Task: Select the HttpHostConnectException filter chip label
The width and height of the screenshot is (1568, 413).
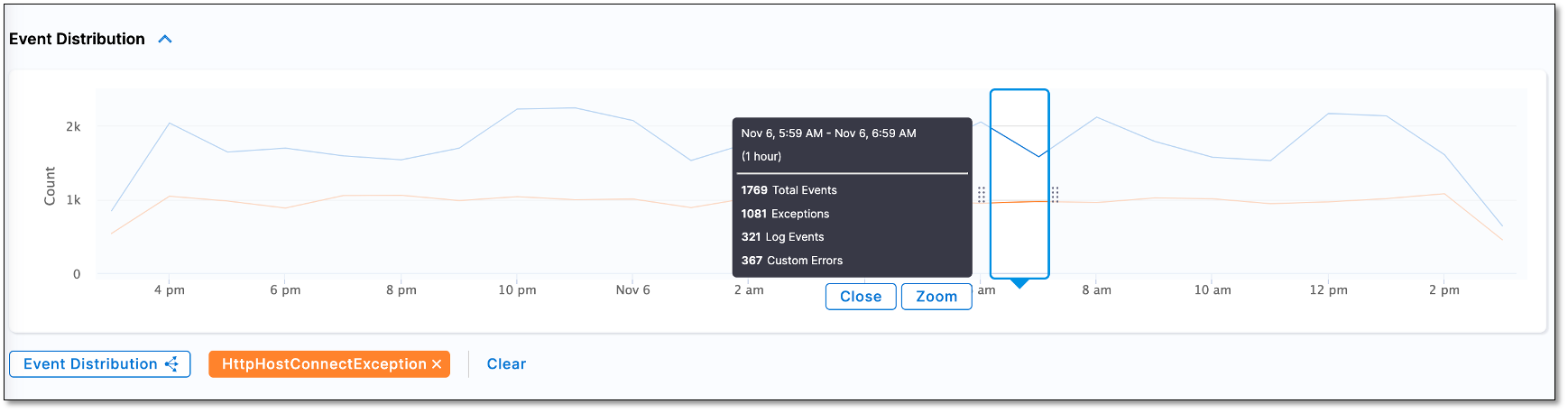Action: click(324, 364)
